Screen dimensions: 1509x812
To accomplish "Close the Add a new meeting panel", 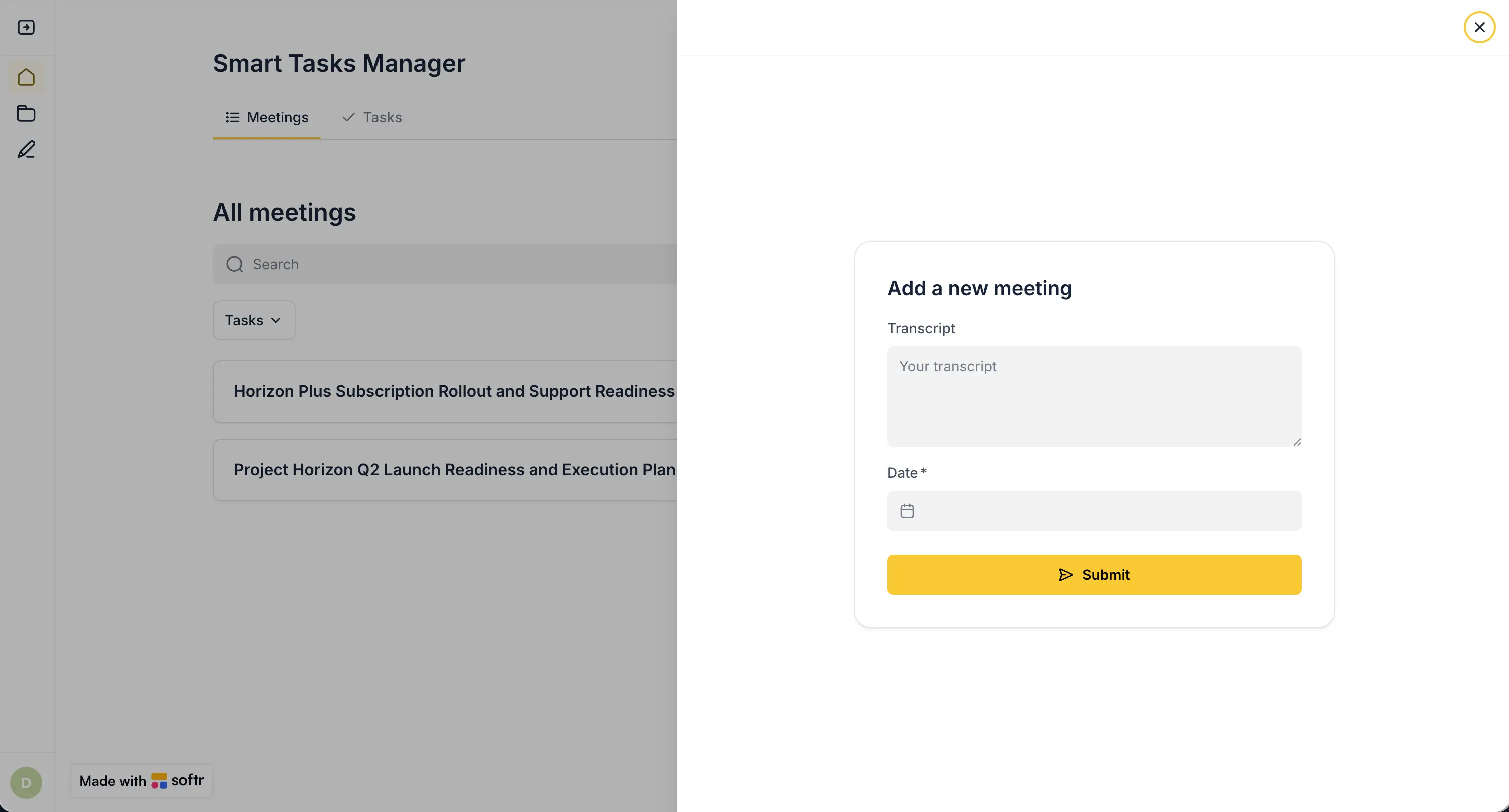I will coord(1480,27).
